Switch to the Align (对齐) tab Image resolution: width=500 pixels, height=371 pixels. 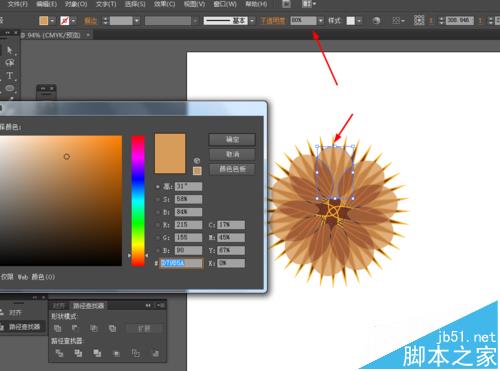[59, 306]
